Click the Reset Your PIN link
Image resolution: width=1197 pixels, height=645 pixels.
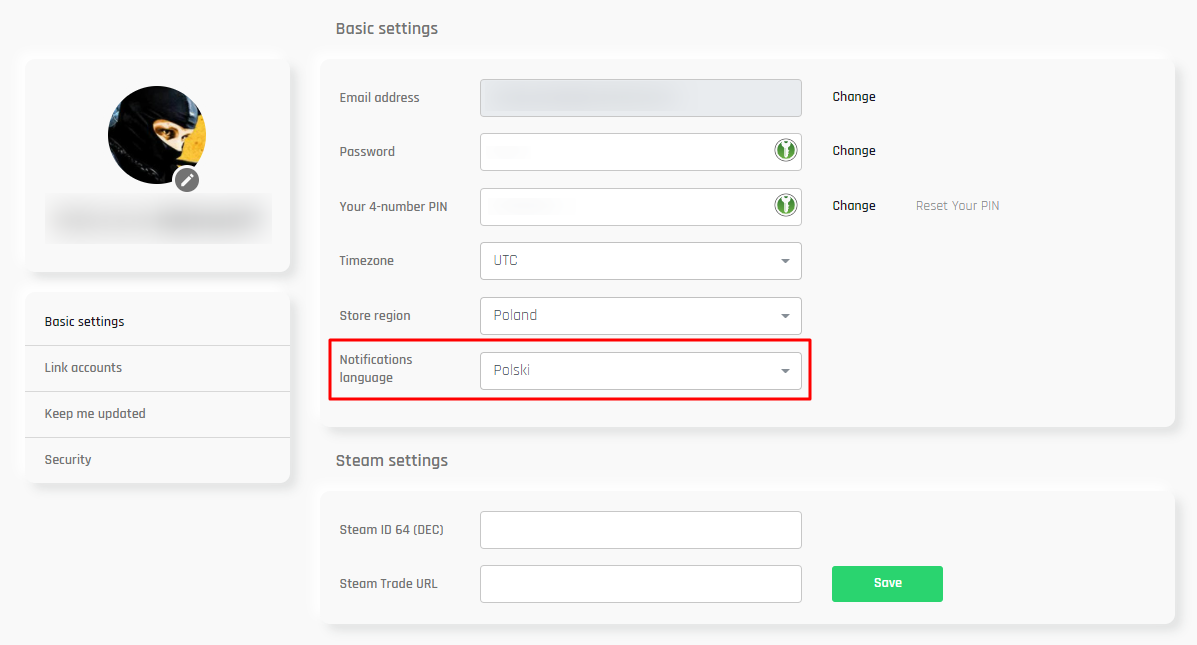957,206
